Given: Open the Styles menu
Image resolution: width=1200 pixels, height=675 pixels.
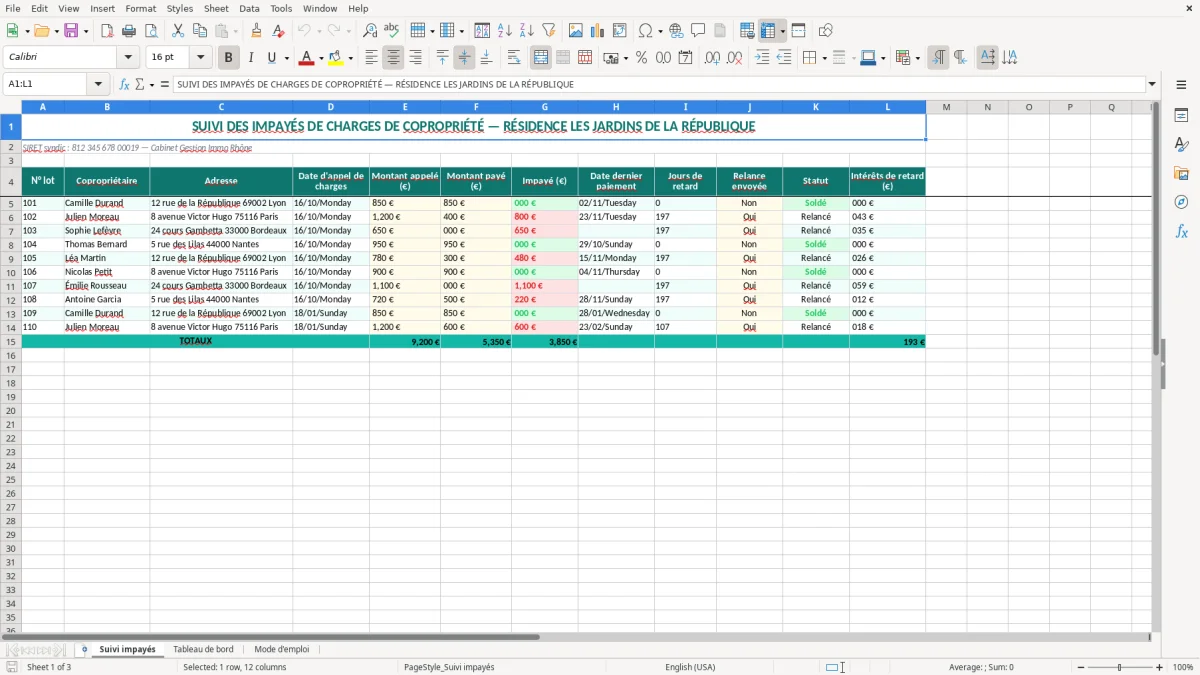Looking at the screenshot, I should (x=180, y=8).
